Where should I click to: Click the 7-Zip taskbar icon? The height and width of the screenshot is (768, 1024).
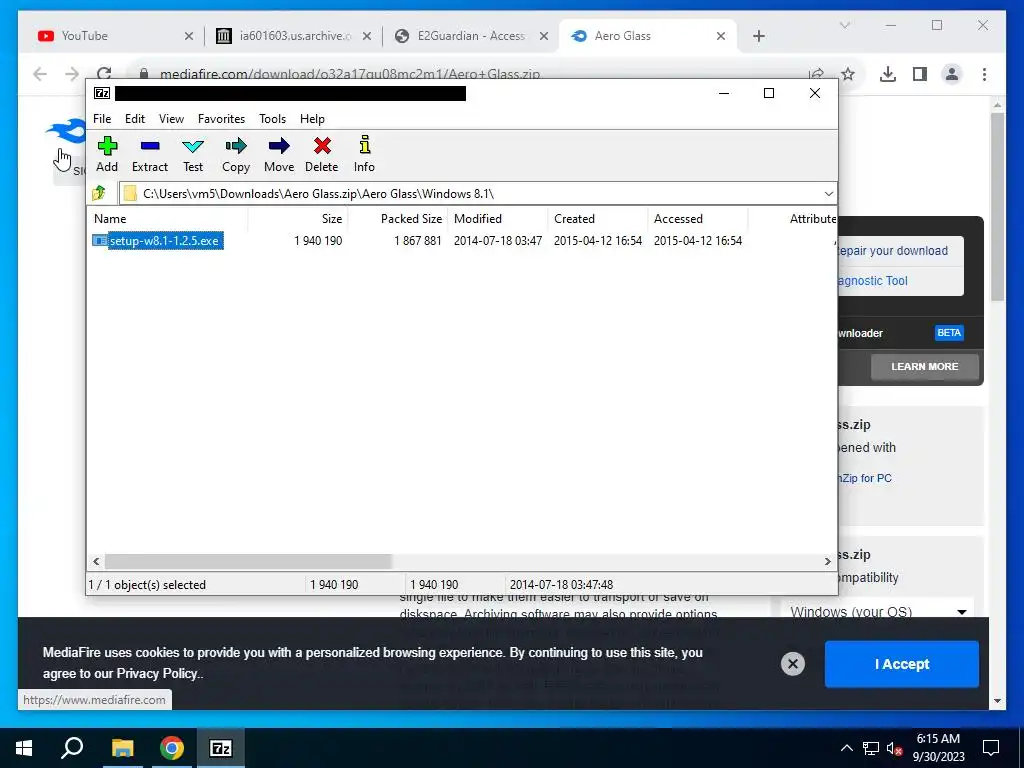221,748
